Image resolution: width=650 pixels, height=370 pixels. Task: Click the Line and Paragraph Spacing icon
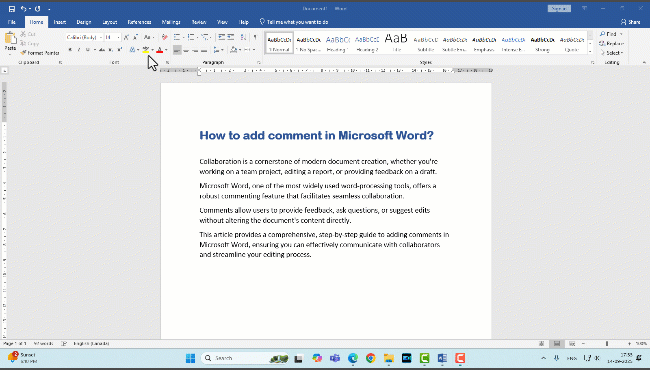[216, 50]
